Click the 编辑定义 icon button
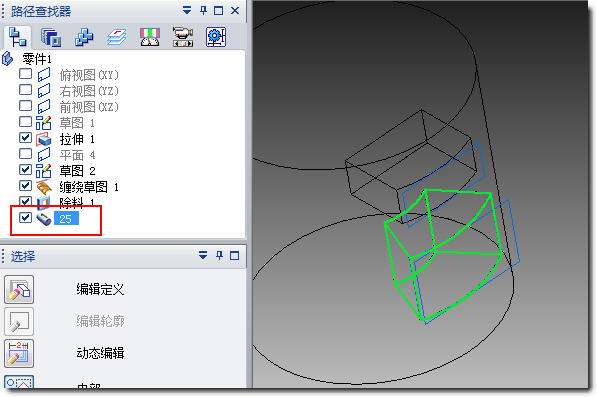Image resolution: width=597 pixels, height=397 pixels. [19, 289]
